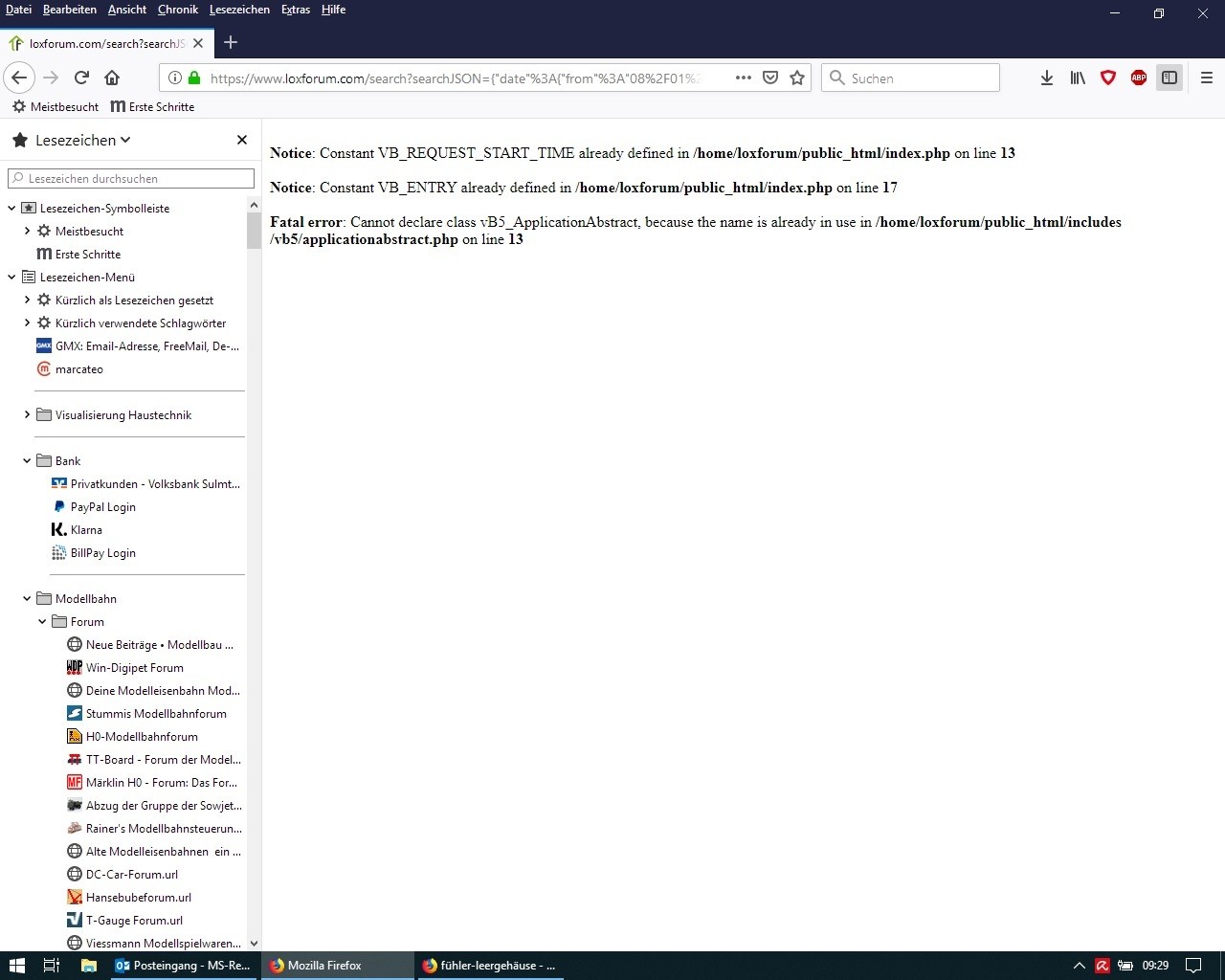Save page to Pocket icon

tap(770, 78)
